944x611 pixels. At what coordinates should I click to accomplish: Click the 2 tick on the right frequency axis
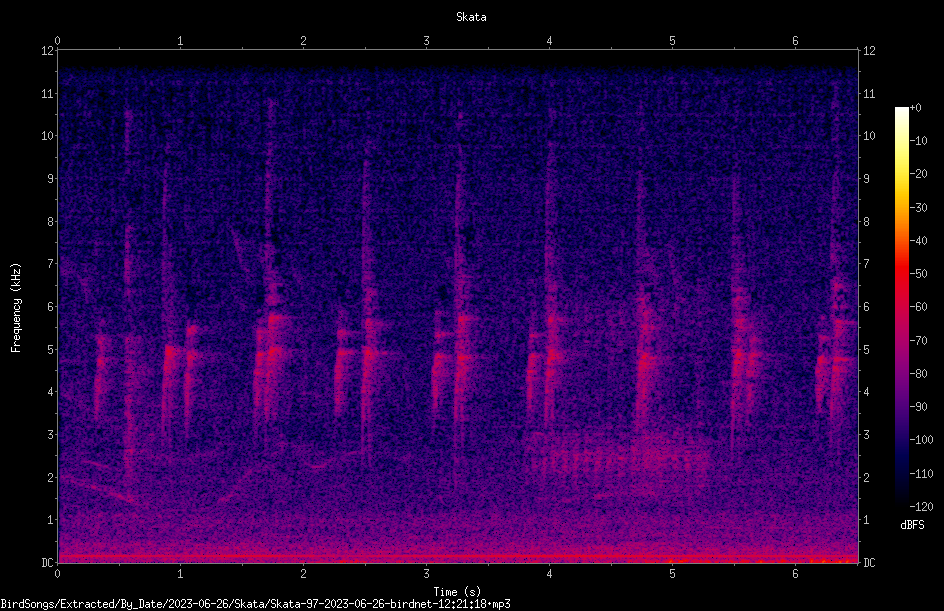pos(866,477)
